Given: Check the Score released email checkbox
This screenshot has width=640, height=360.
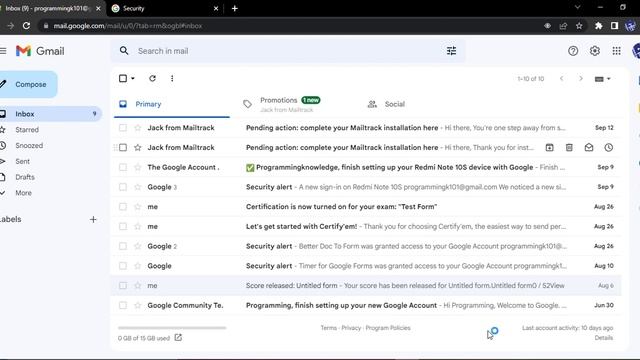Looking at the screenshot, I should (x=123, y=285).
